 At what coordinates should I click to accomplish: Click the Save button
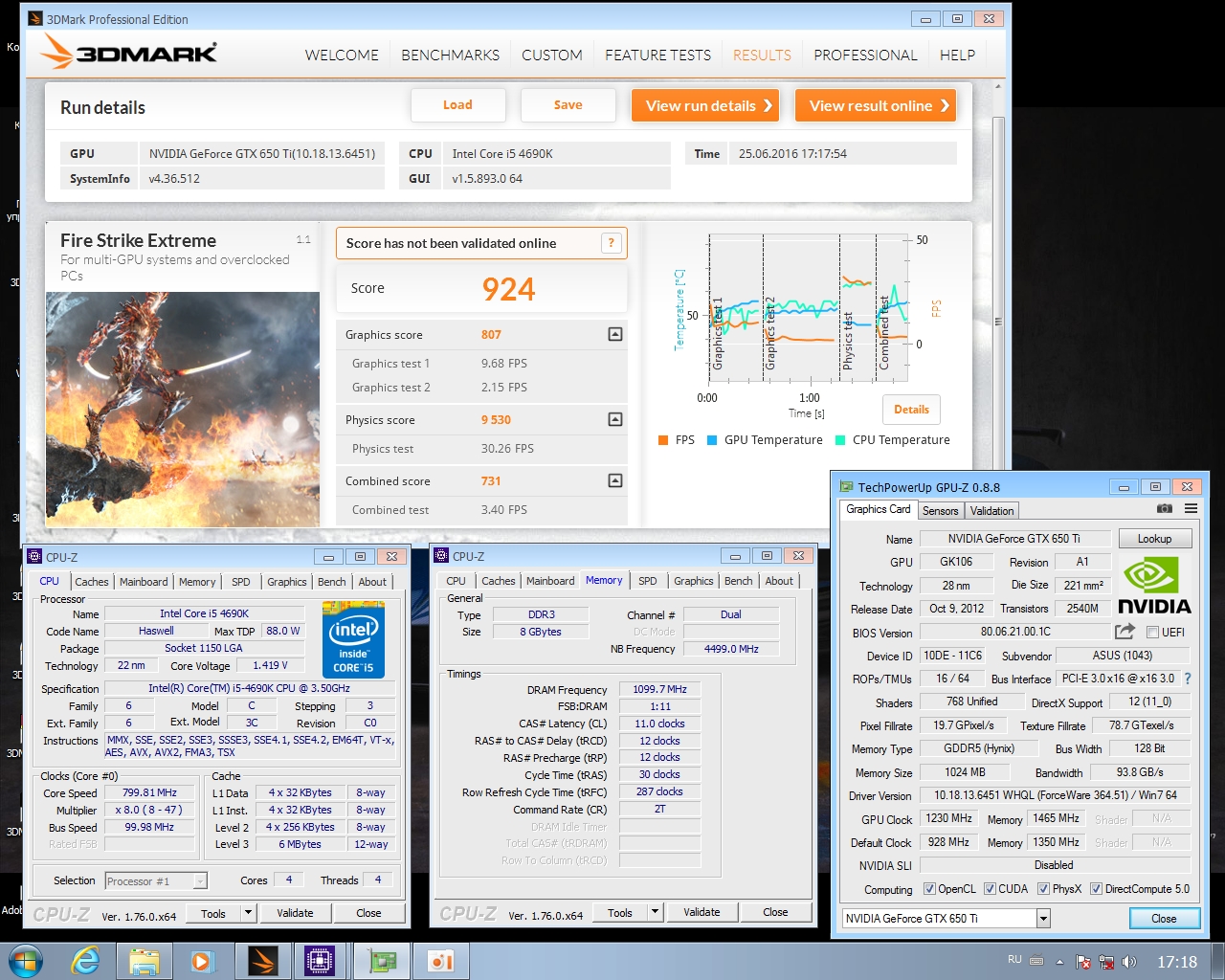coord(568,105)
